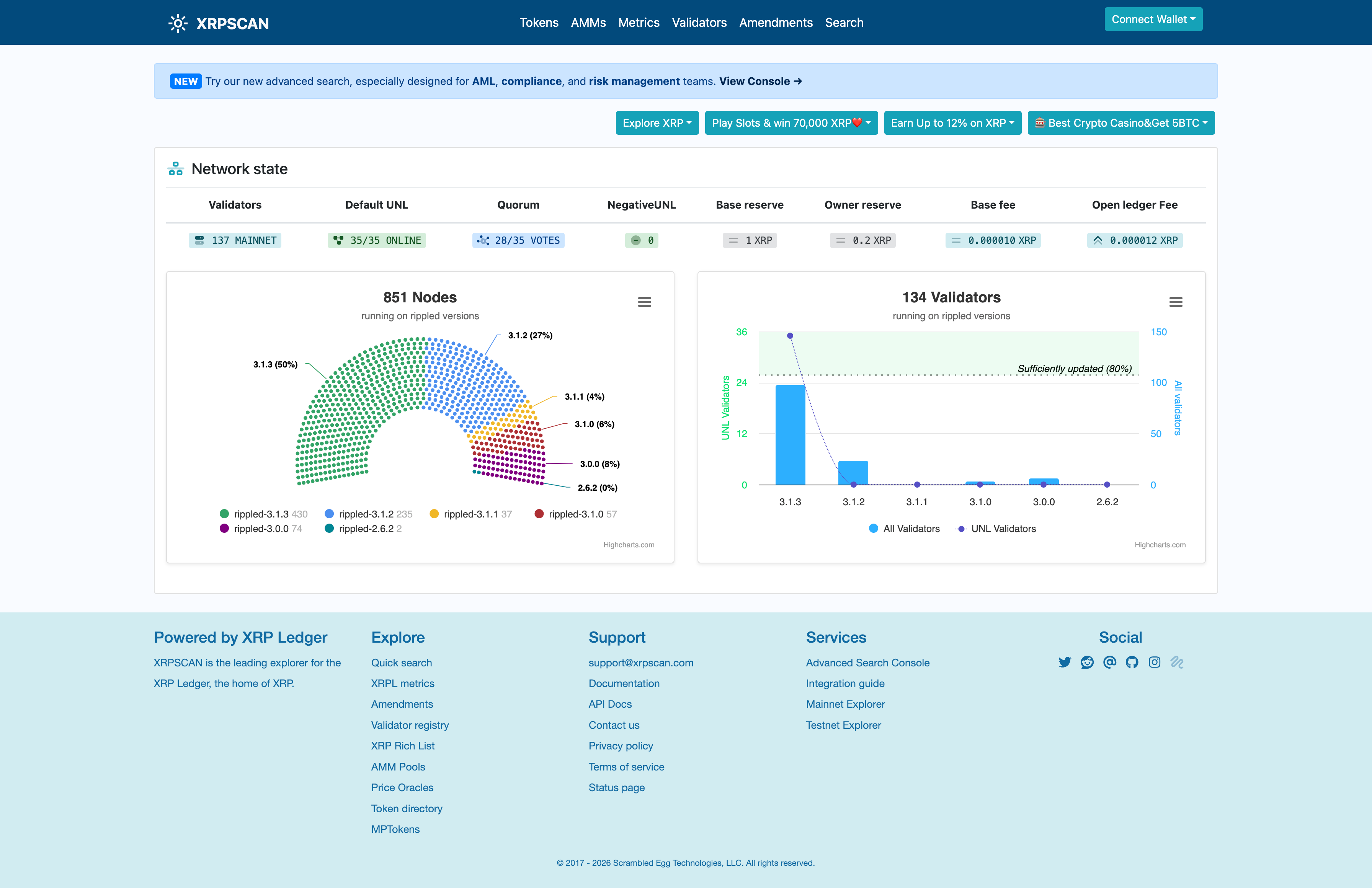Screen dimensions: 1372x888
Task: Open the Advanced Search Console link
Action: (x=867, y=663)
